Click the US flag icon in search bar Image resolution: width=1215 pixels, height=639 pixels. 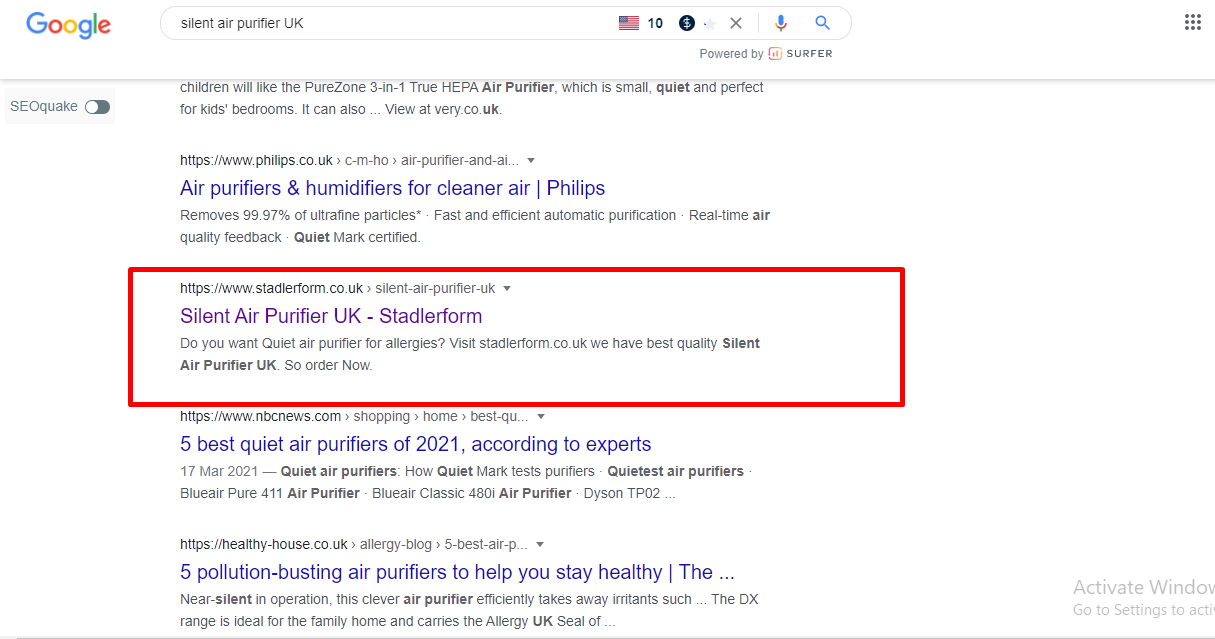629,23
